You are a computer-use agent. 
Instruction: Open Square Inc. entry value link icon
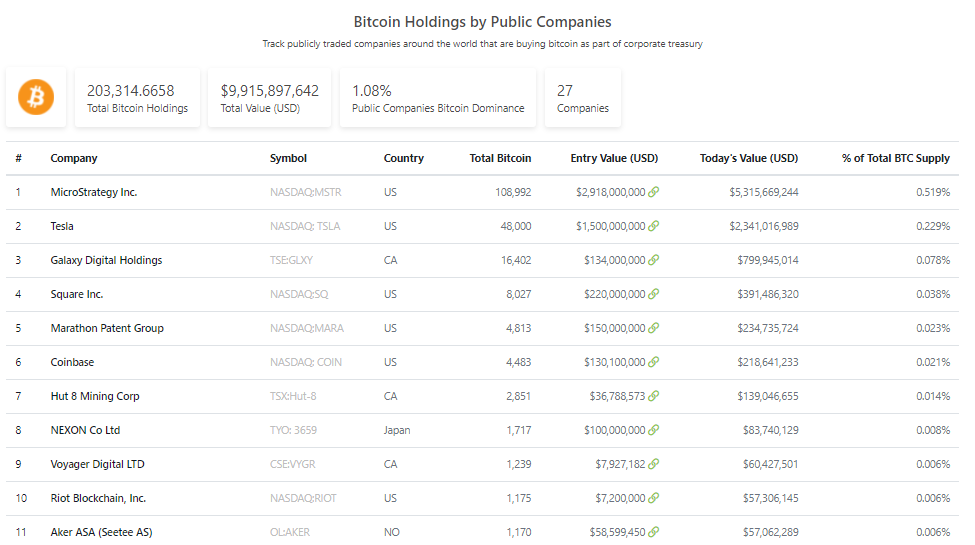[654, 294]
